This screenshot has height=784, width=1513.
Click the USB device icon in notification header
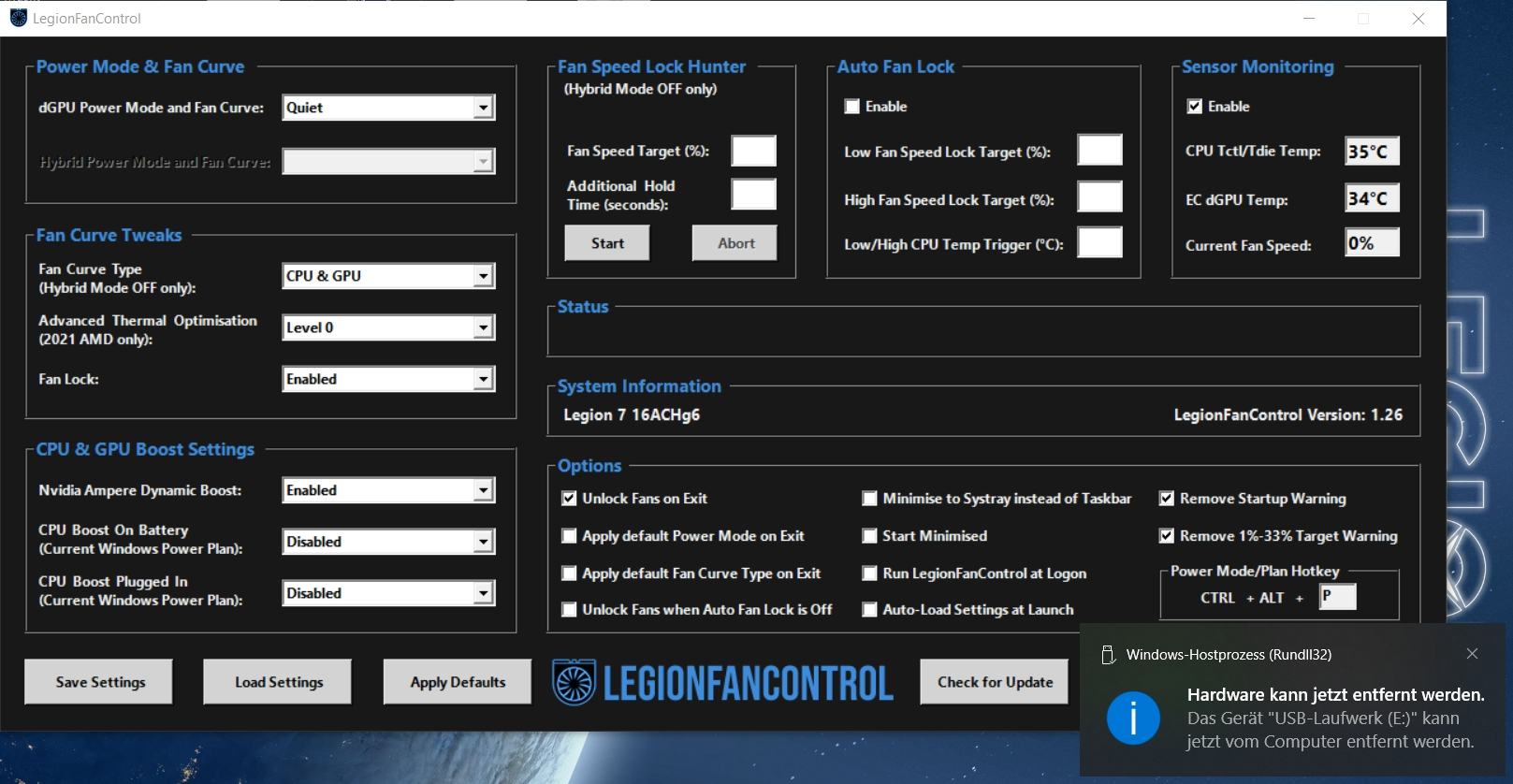(1108, 655)
